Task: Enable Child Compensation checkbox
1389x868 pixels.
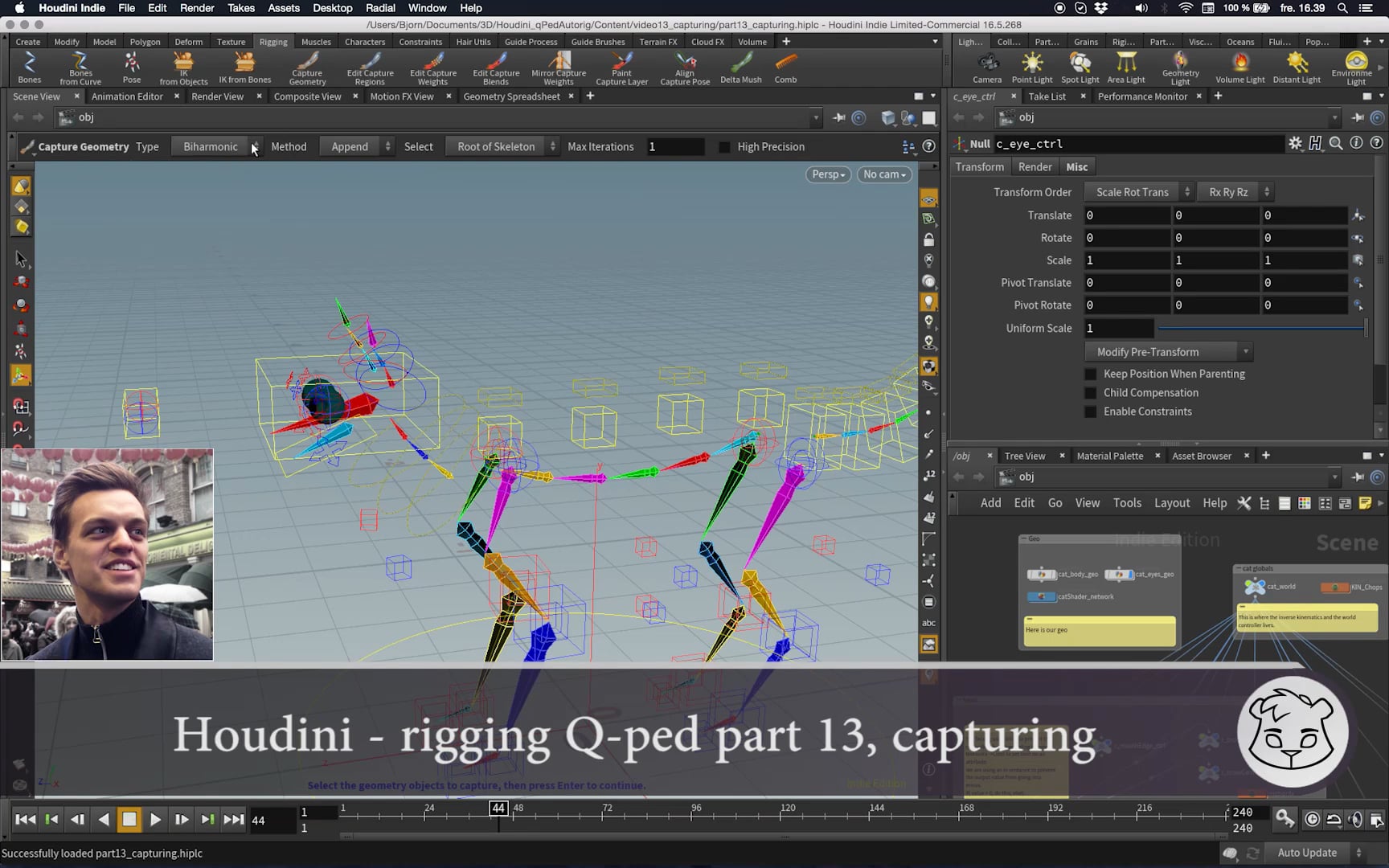Action: (x=1091, y=393)
